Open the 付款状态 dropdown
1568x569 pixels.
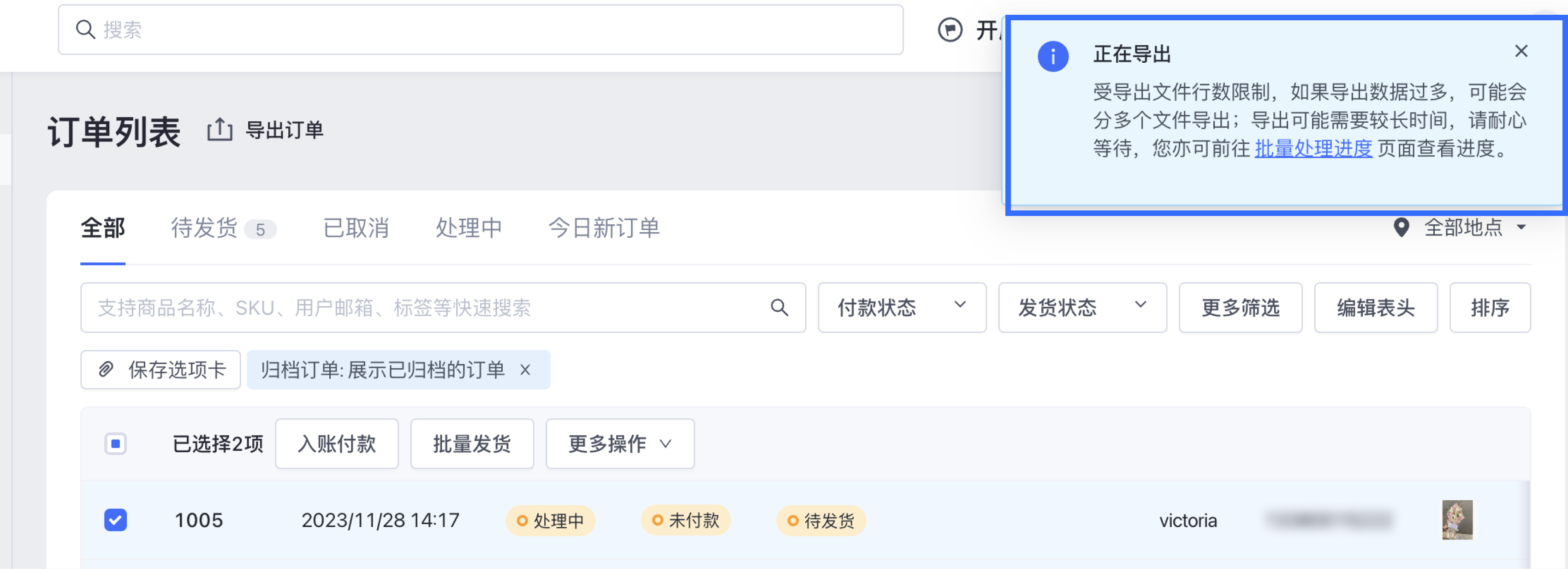pos(902,308)
